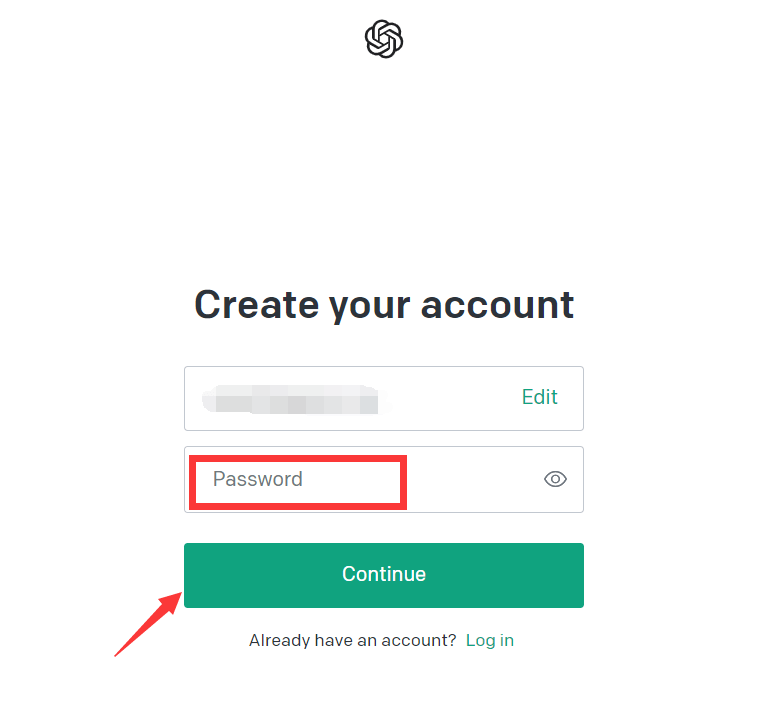
Task: Click the Edit link beside the email
Action: 539,397
